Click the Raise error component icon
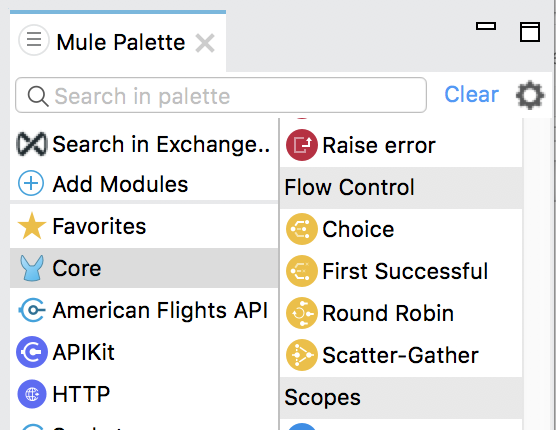Screen dimensions: 556x430 (x=301, y=145)
